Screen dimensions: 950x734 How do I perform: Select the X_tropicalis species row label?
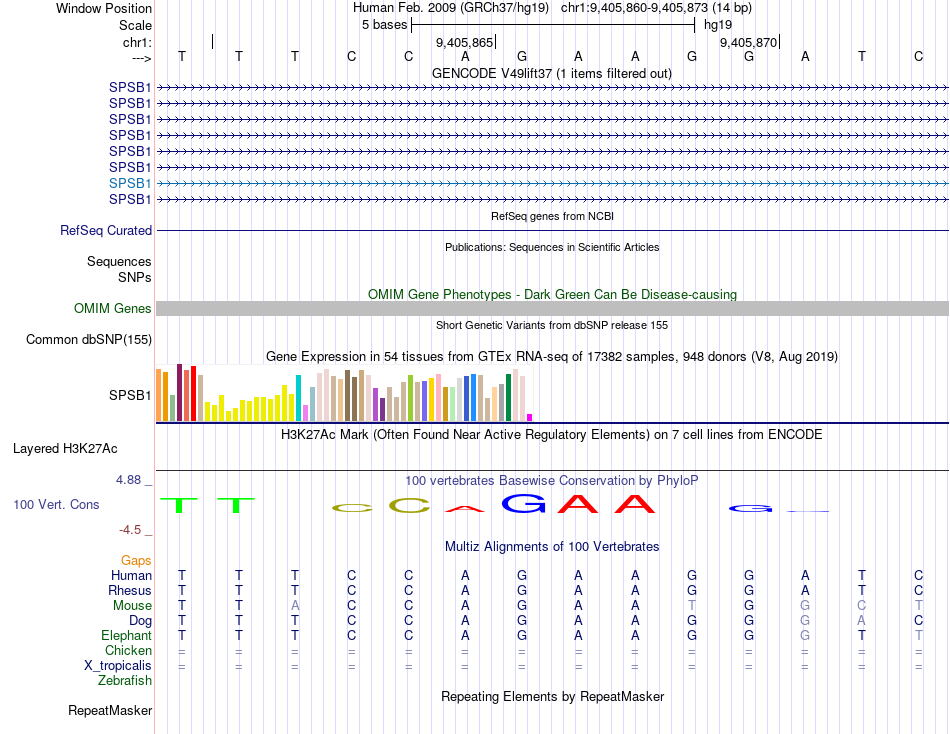(x=118, y=666)
